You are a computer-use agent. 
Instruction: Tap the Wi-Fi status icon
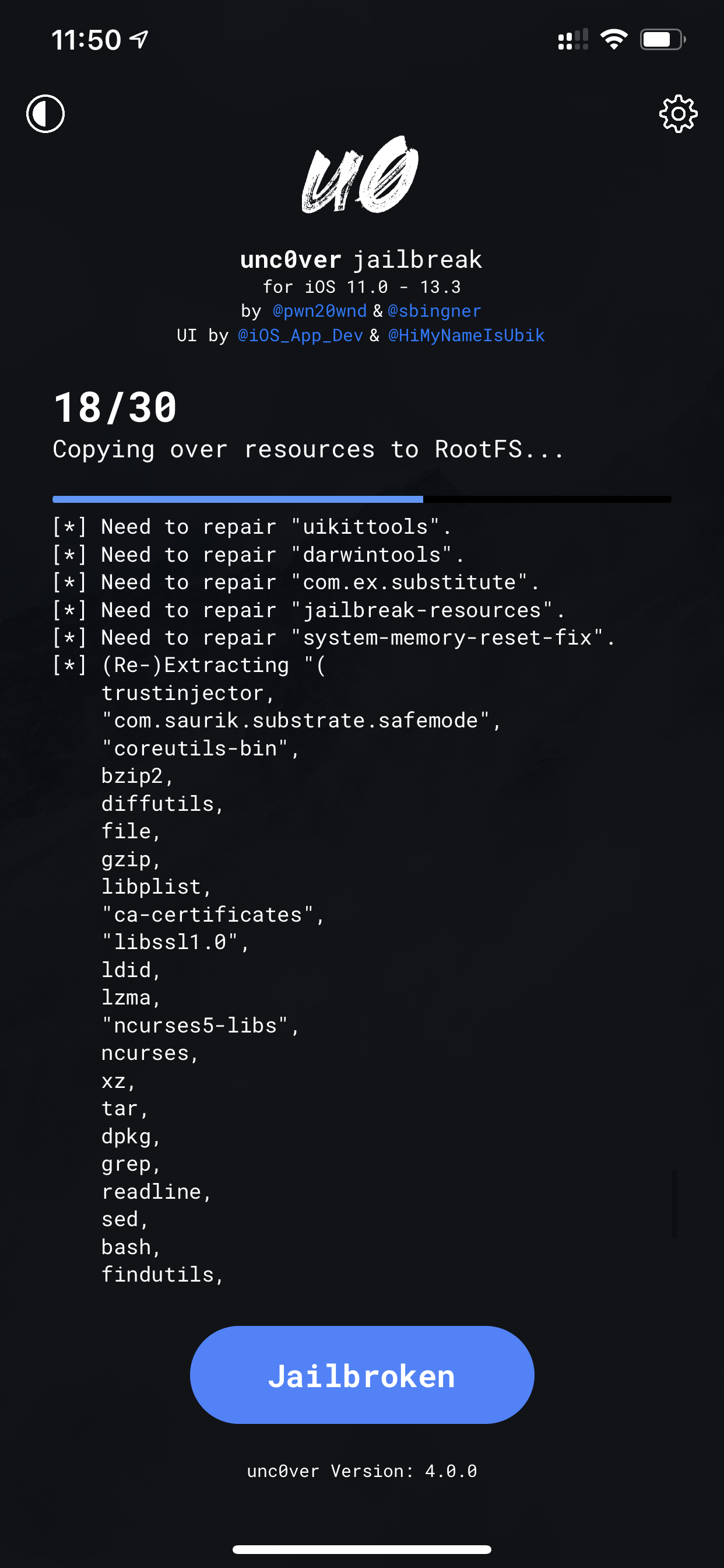point(614,40)
